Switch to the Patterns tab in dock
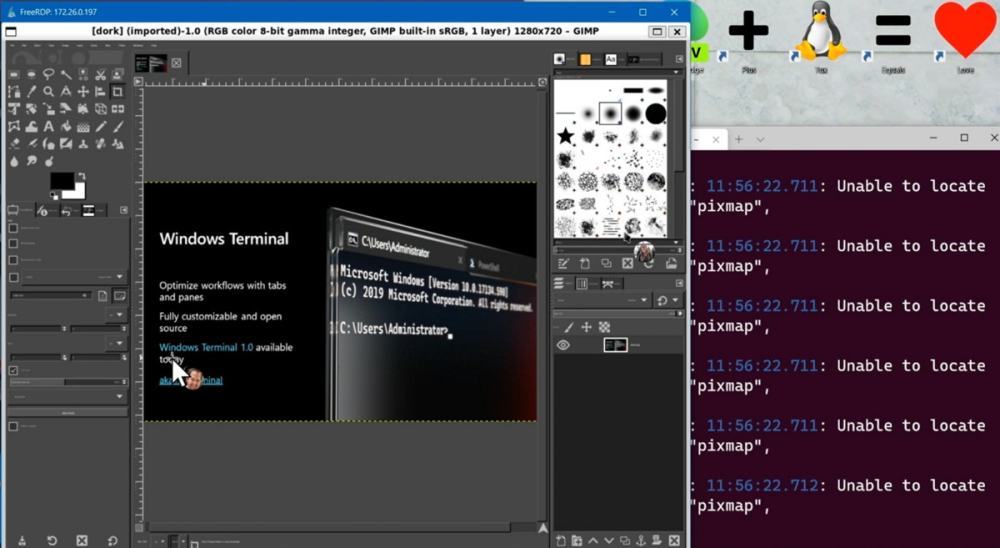This screenshot has width=1000, height=548. click(x=585, y=60)
